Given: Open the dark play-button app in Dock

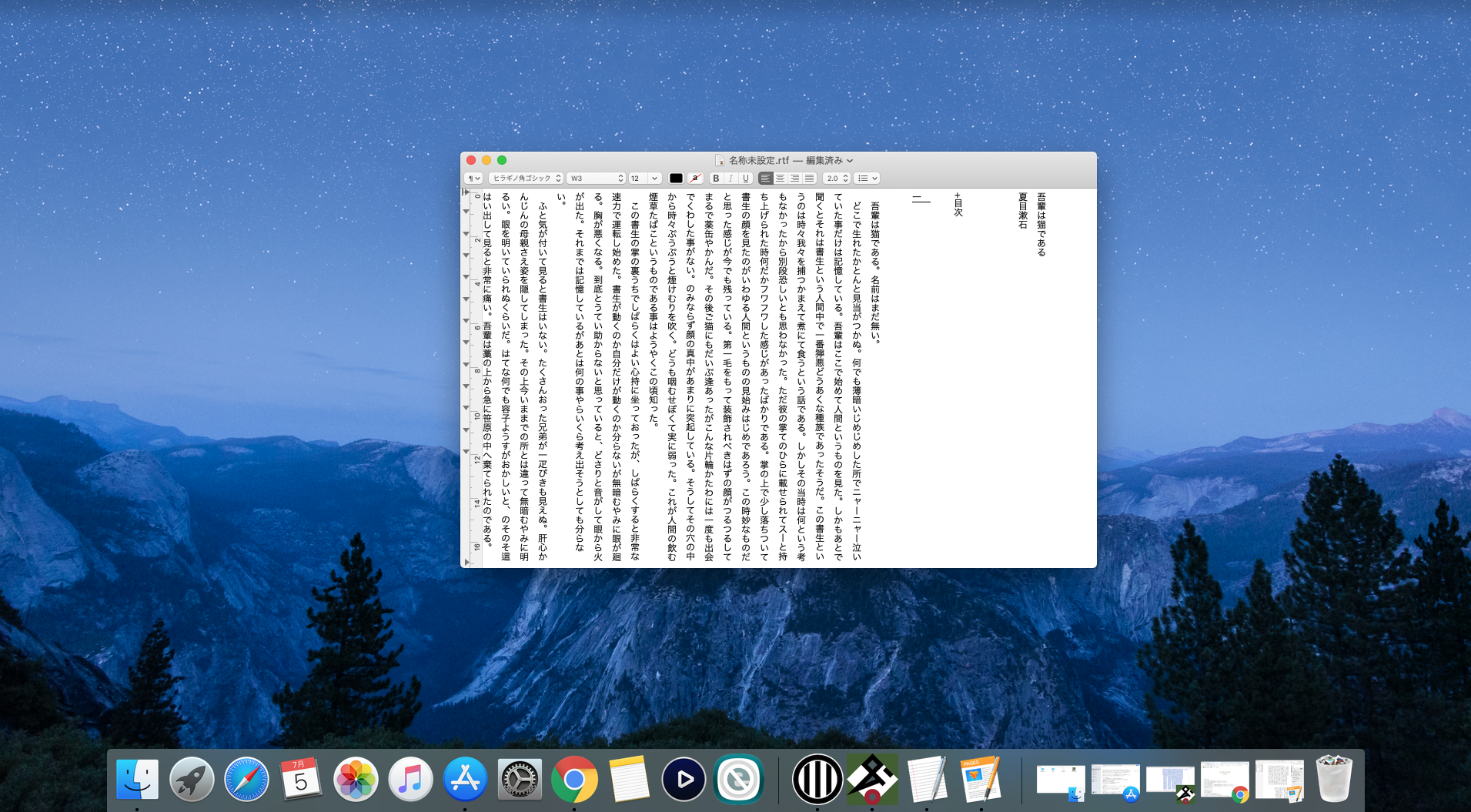Looking at the screenshot, I should tap(684, 779).
